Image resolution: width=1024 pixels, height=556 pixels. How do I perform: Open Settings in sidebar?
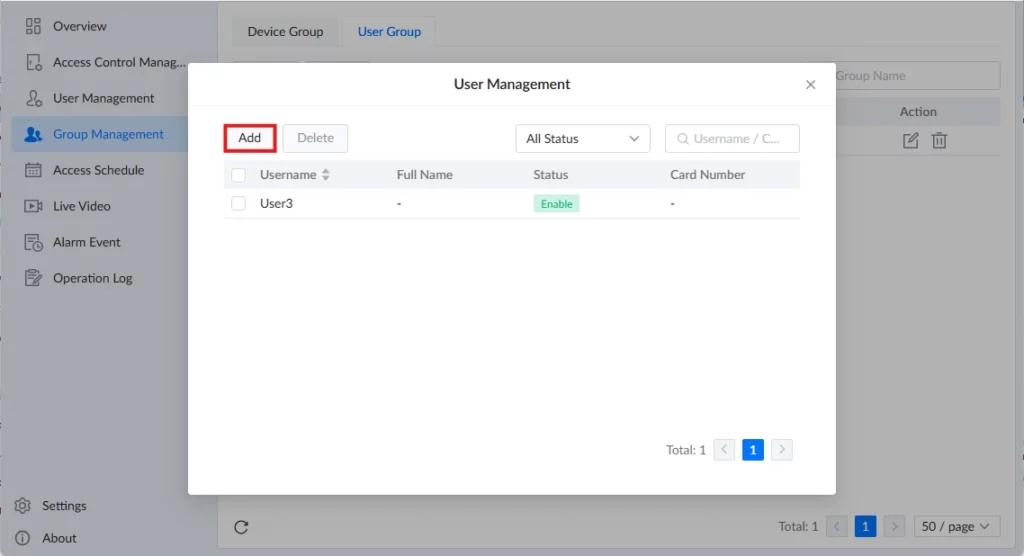[64, 506]
